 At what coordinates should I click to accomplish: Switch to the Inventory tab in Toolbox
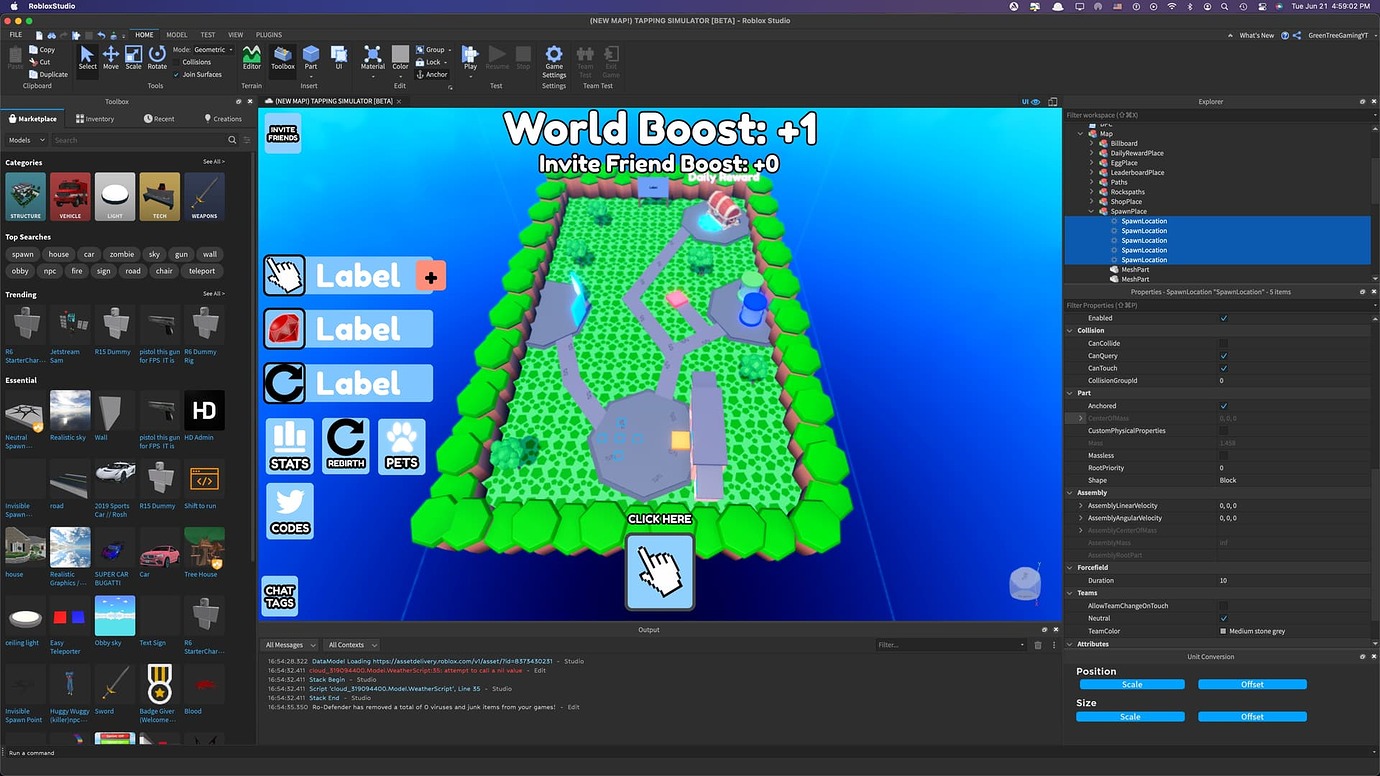click(96, 118)
